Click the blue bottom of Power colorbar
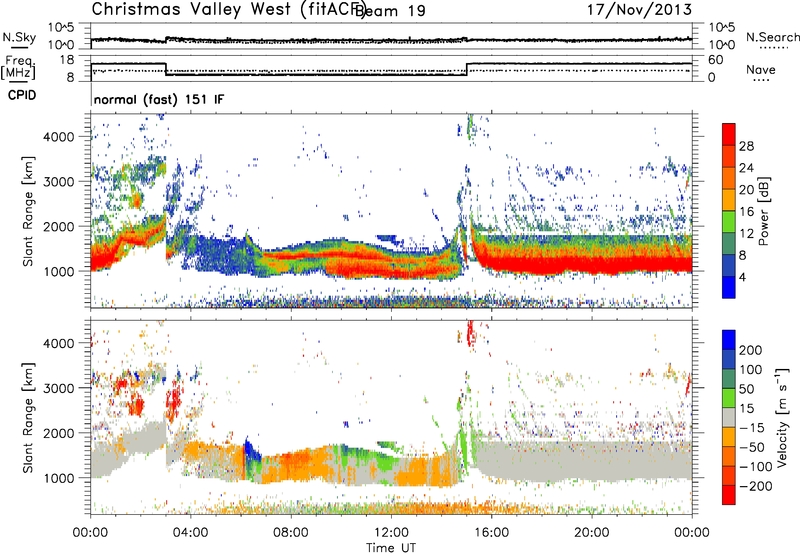The height and width of the screenshot is (554, 800). click(x=729, y=287)
